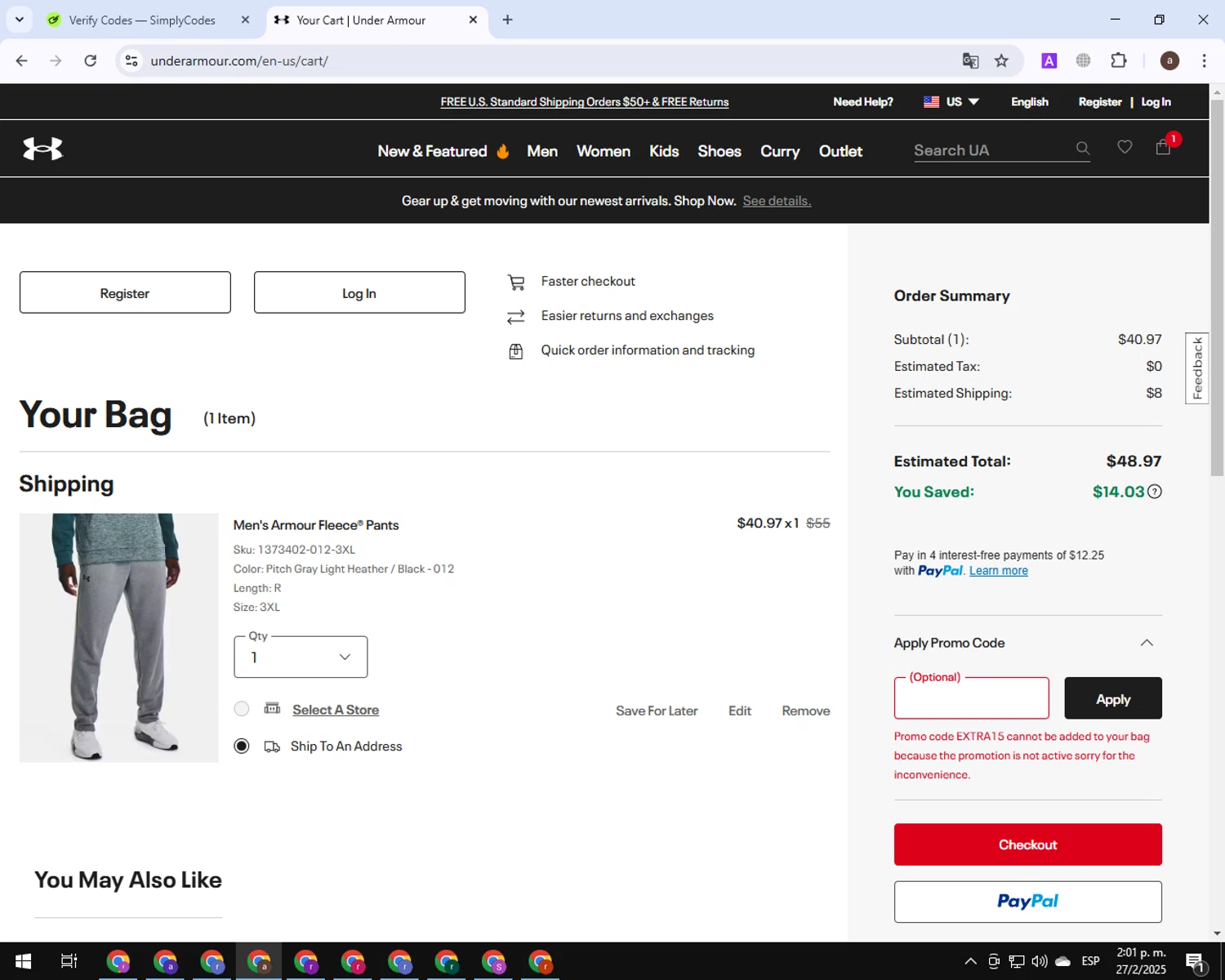The height and width of the screenshot is (980, 1225).
Task: Click the Under Armour logo
Action: pos(42,149)
